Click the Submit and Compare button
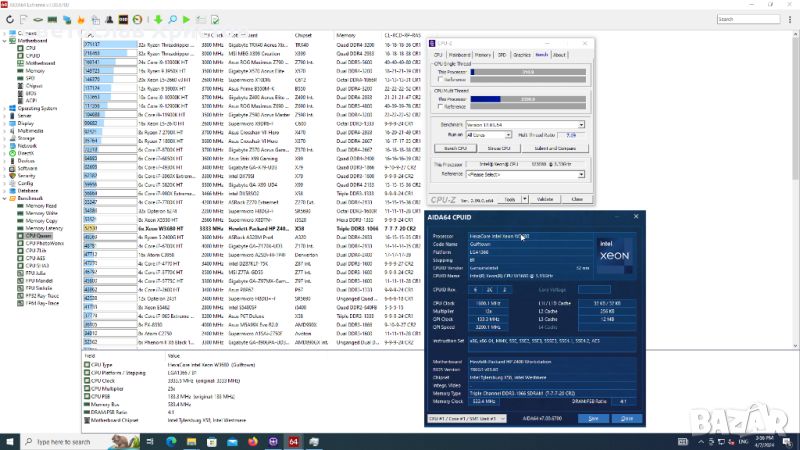This screenshot has width=800, height=450. pyautogui.click(x=553, y=147)
